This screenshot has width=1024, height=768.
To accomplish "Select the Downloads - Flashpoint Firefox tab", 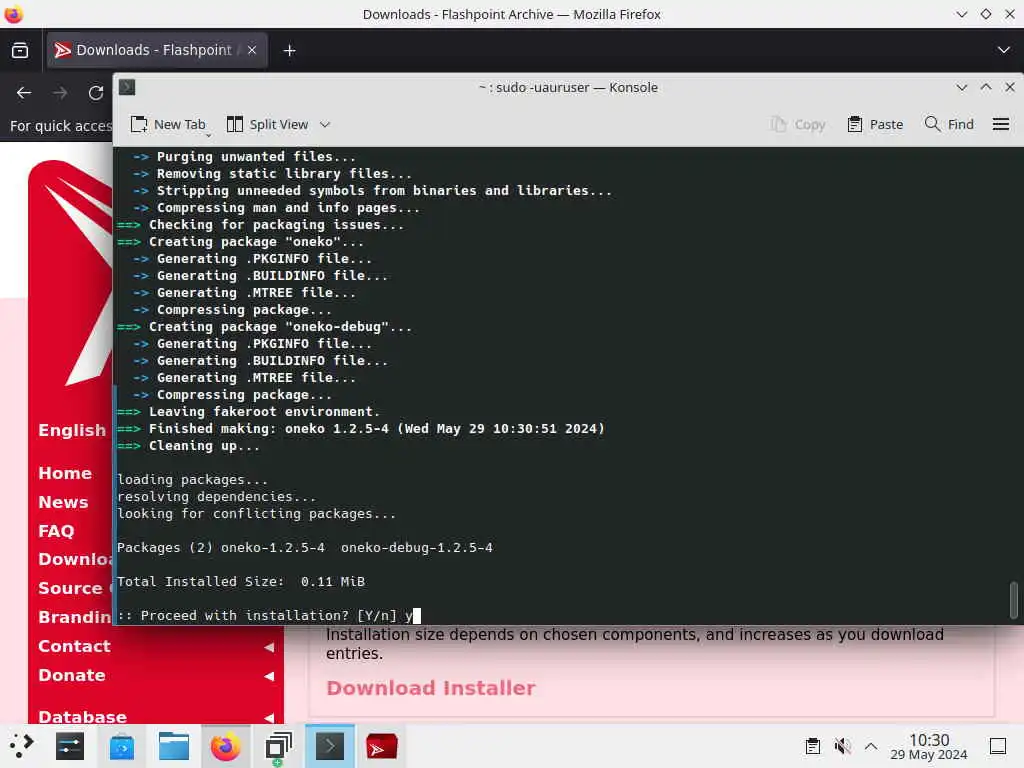I will click(157, 50).
